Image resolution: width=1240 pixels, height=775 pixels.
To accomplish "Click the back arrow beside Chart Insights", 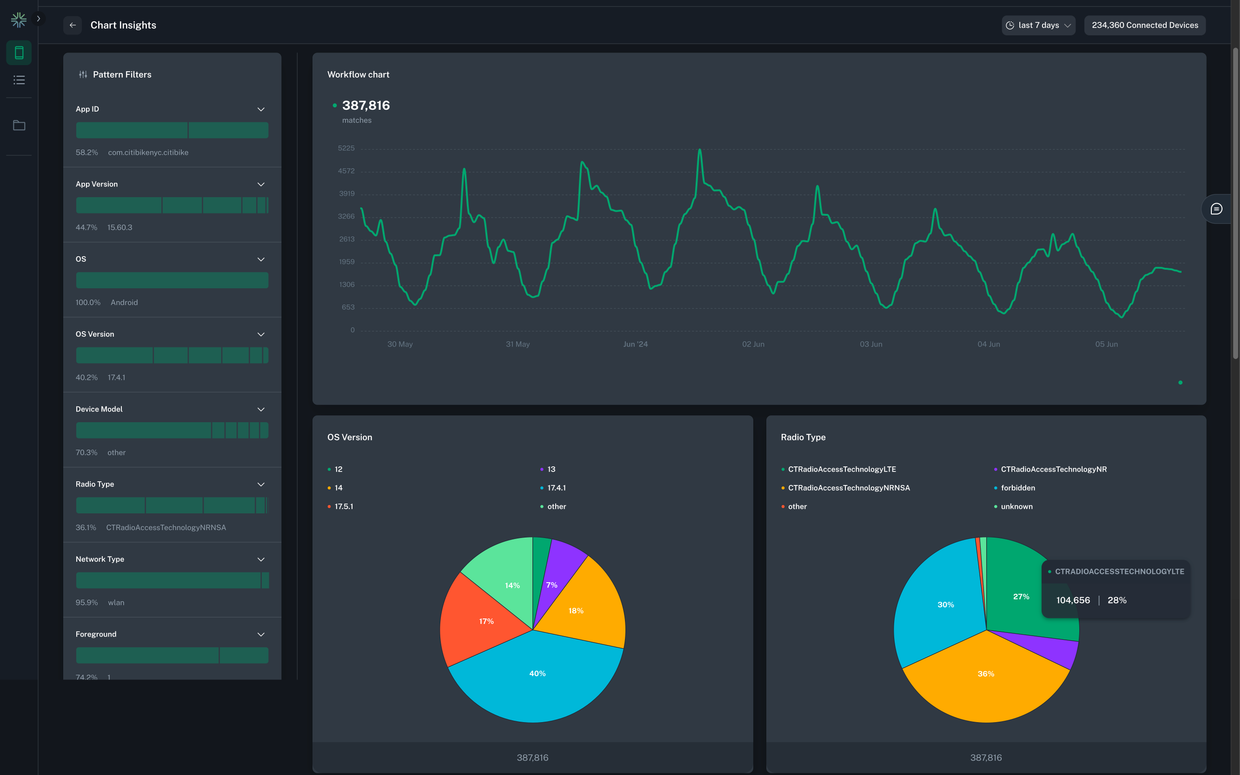I will (72, 25).
